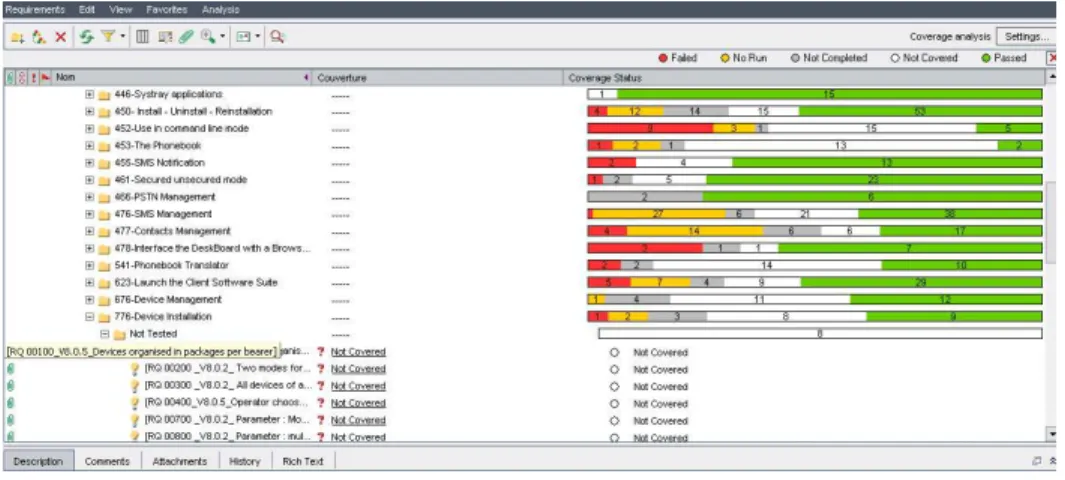
Task: Click folder icon of 476-SMS Management
Action: pos(104,215)
